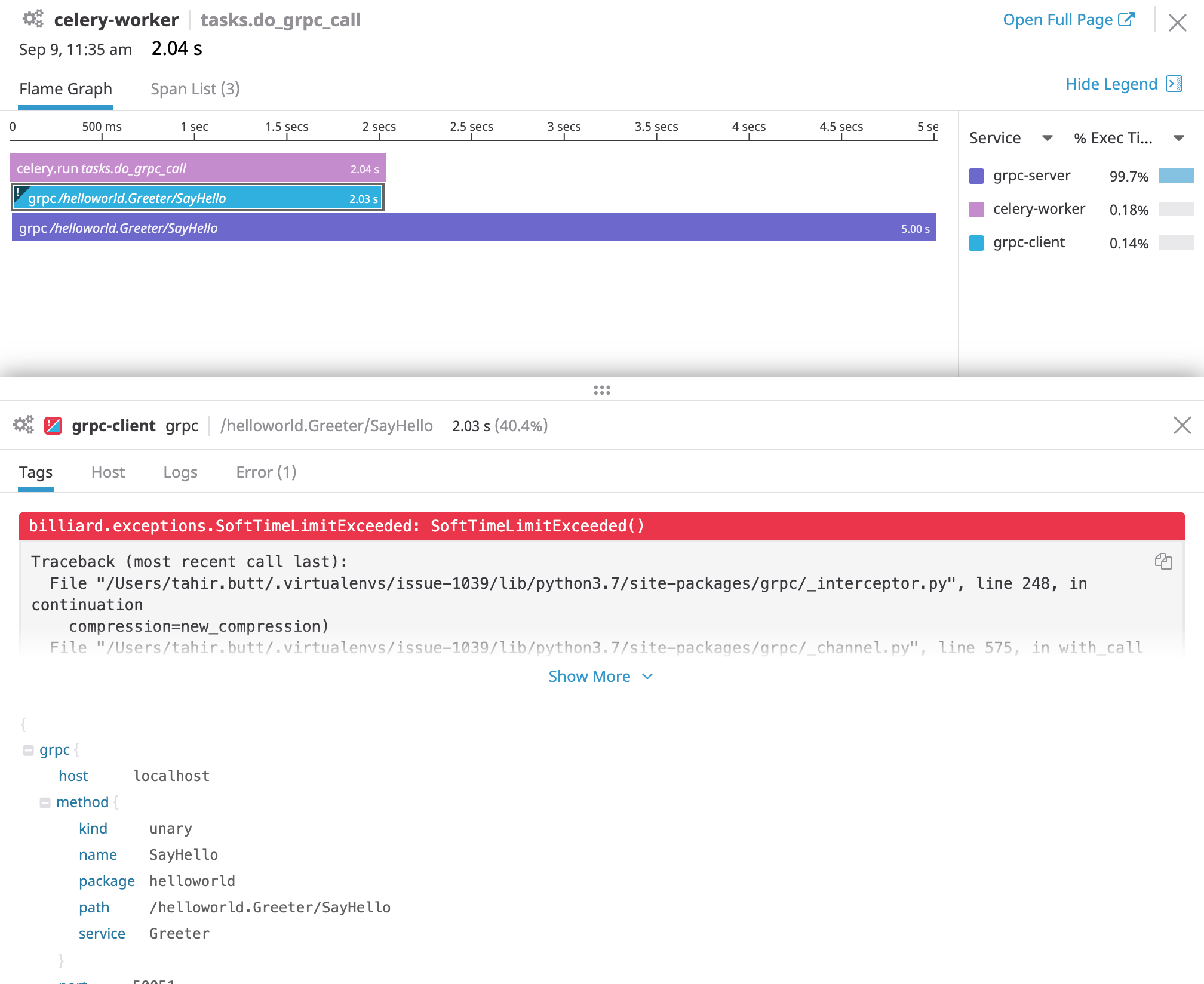
Task: Open the % Exec Time sort dropdown
Action: [x=1177, y=137]
